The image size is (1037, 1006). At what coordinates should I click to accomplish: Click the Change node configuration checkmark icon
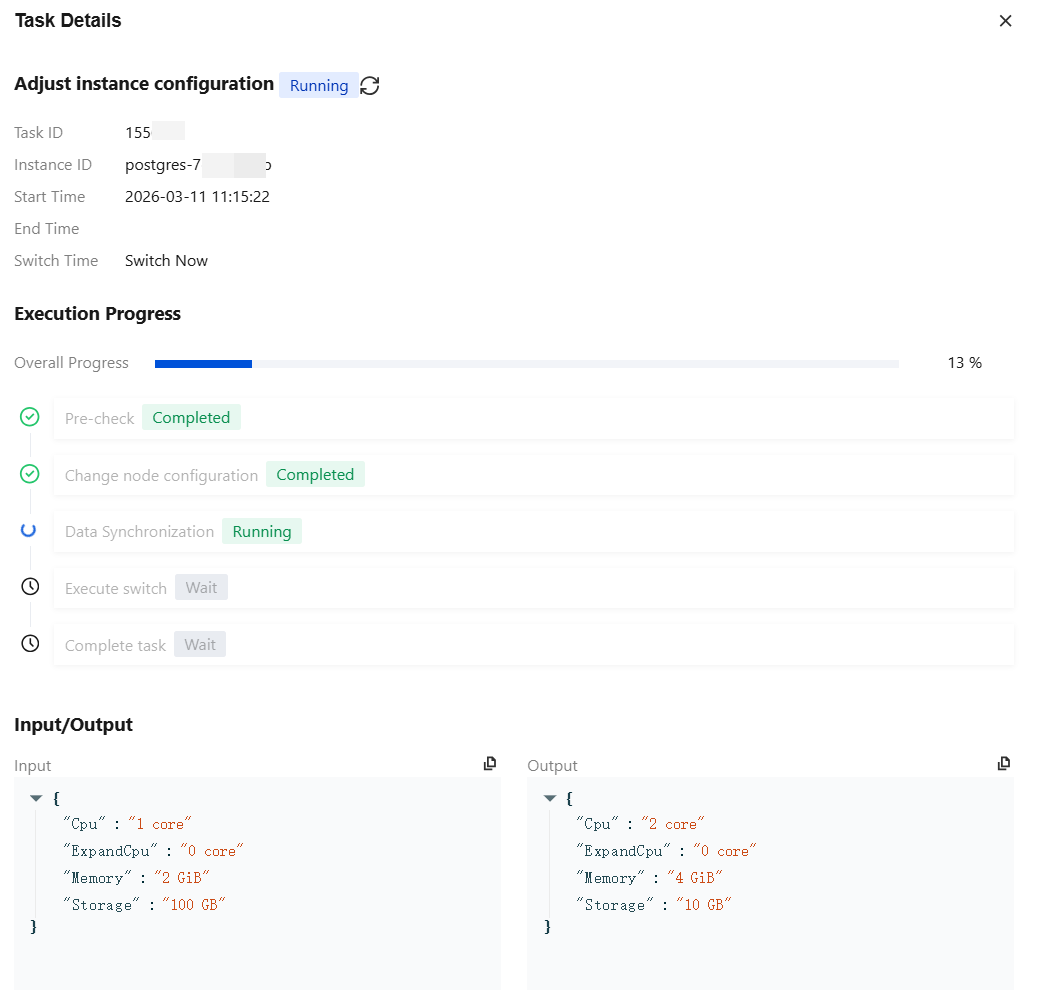coord(30,474)
